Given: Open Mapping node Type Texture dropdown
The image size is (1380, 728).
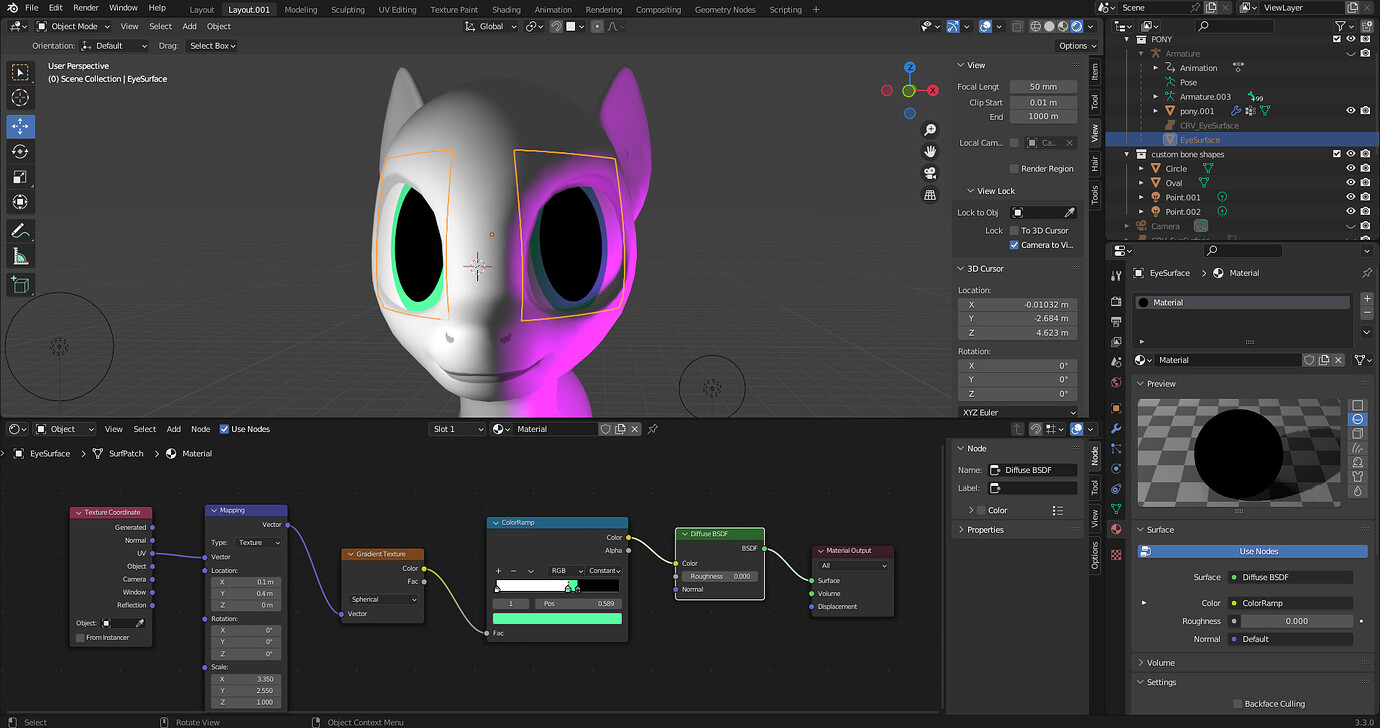Looking at the screenshot, I should [259, 543].
